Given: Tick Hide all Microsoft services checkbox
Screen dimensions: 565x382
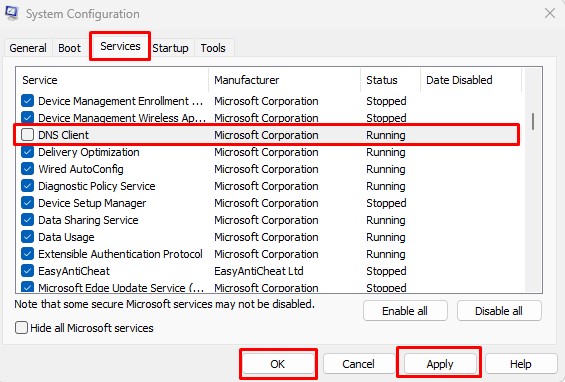Looking at the screenshot, I should (21, 328).
